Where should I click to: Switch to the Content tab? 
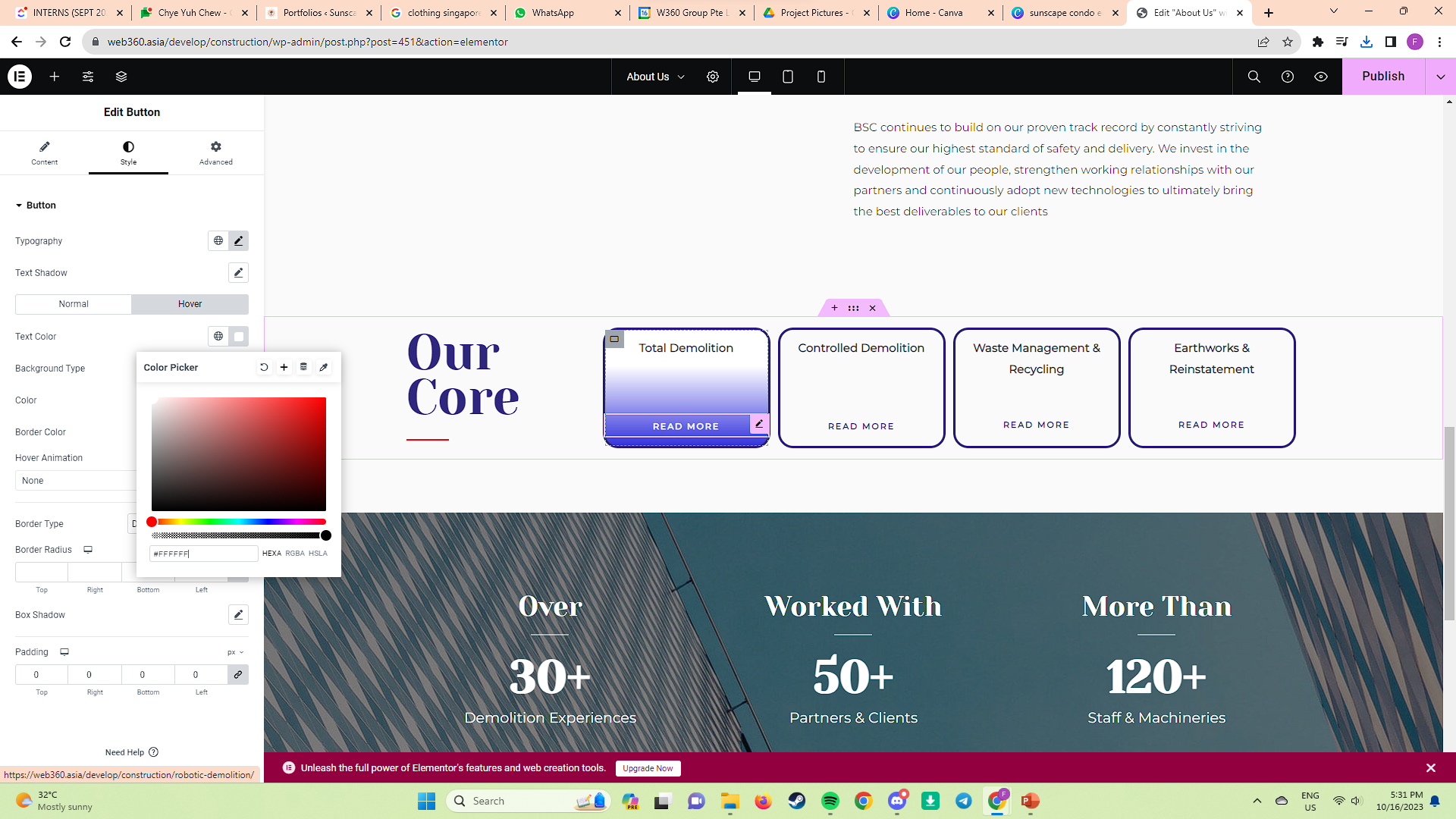click(x=45, y=152)
